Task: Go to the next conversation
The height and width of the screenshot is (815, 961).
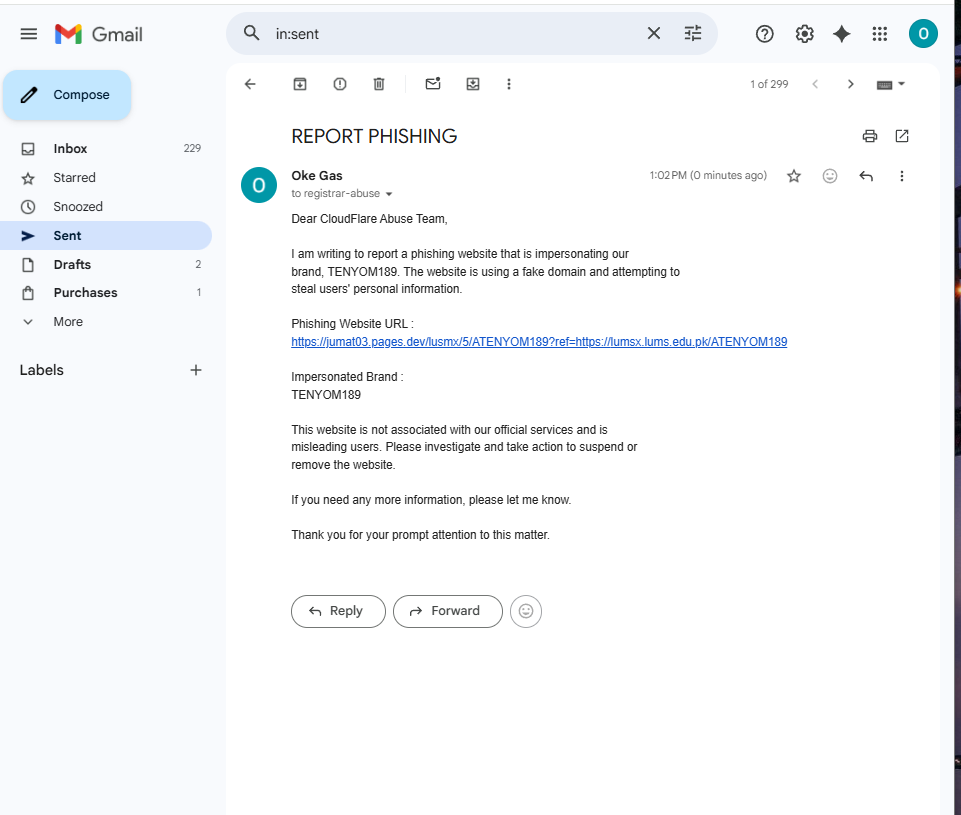Action: [850, 84]
